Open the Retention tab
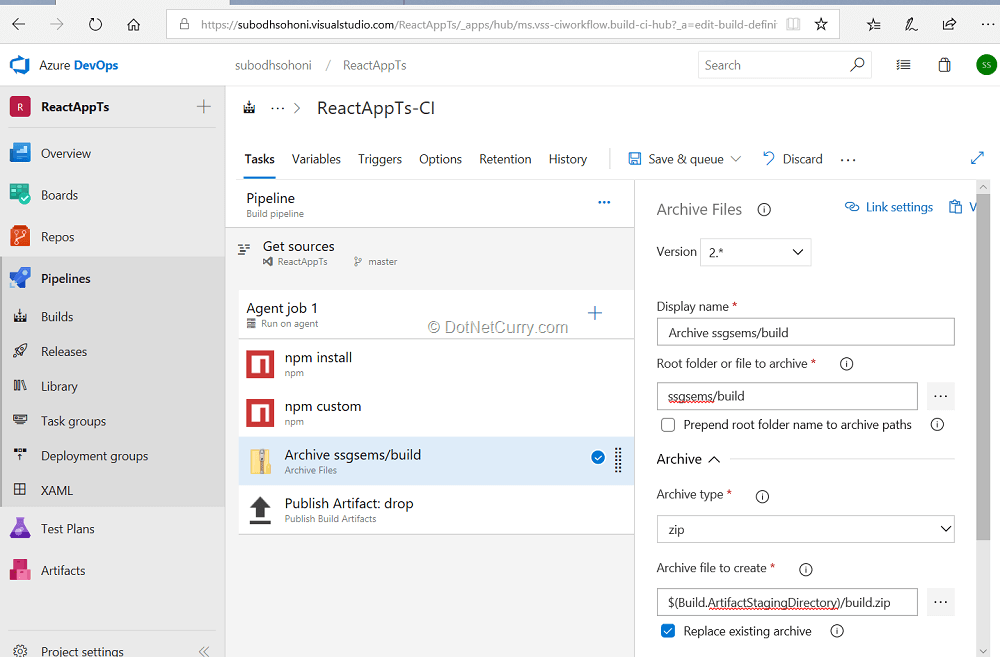The height and width of the screenshot is (657, 1000). [505, 159]
